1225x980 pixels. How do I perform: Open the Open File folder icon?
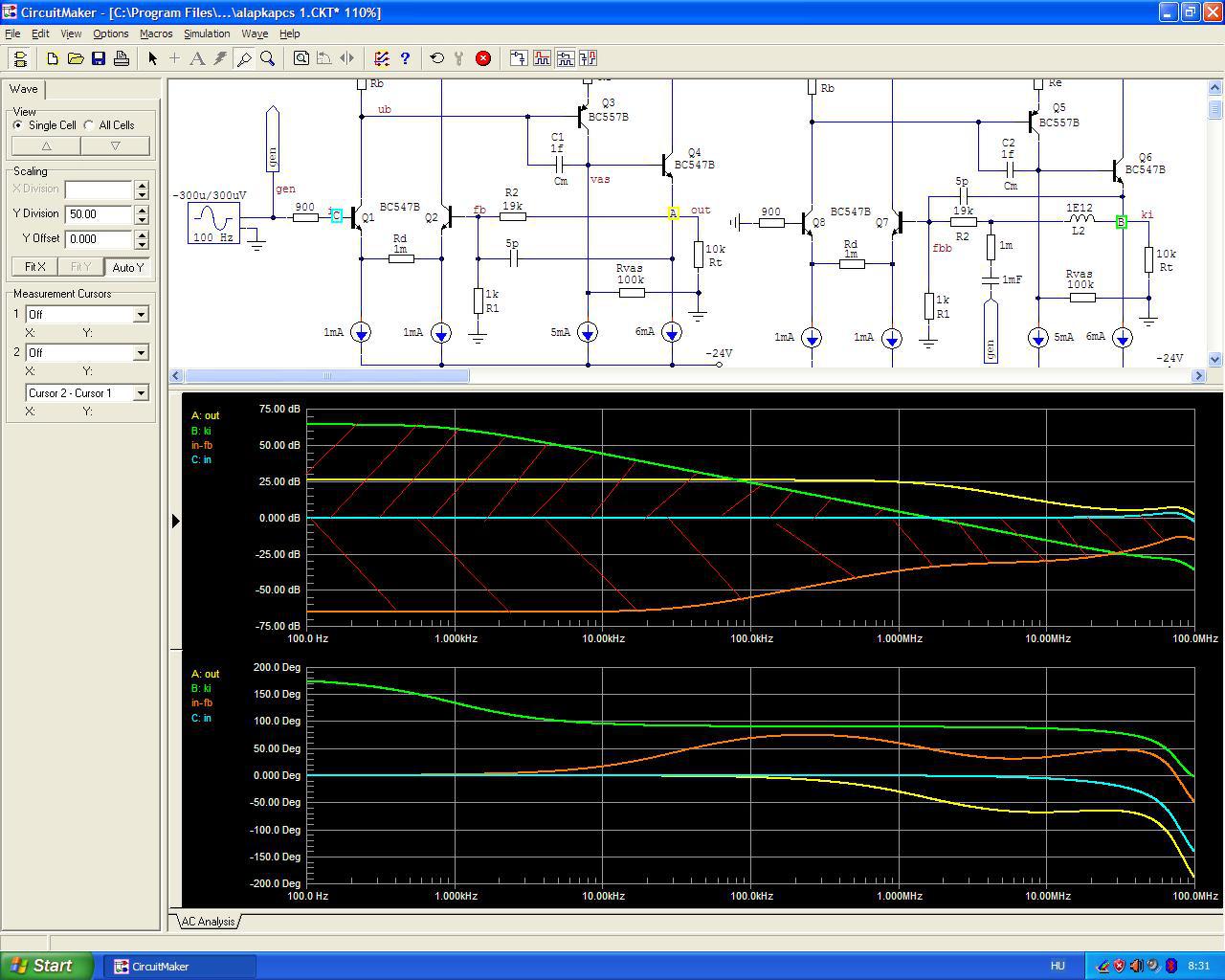(x=76, y=58)
